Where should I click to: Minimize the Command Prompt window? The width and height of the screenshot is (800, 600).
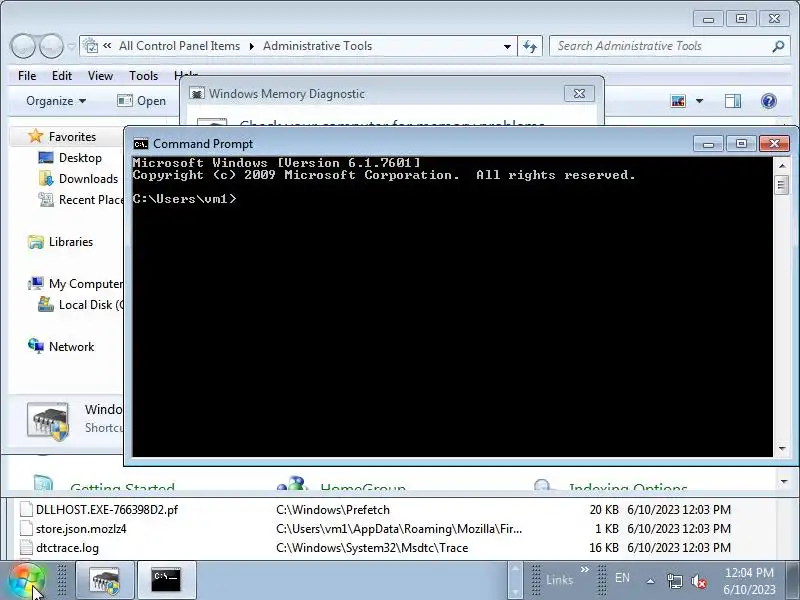[708, 144]
